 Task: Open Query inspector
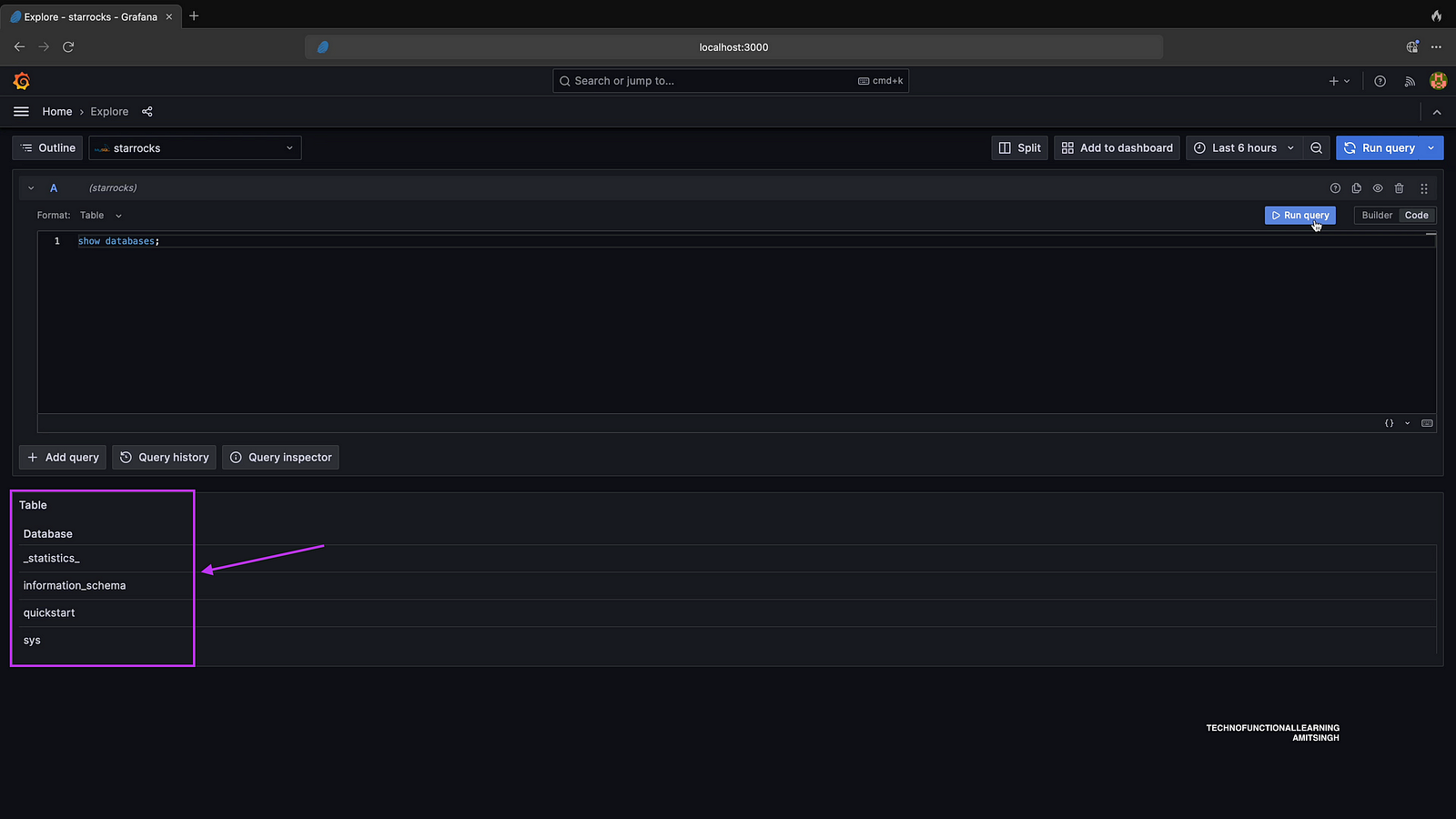pyautogui.click(x=280, y=458)
